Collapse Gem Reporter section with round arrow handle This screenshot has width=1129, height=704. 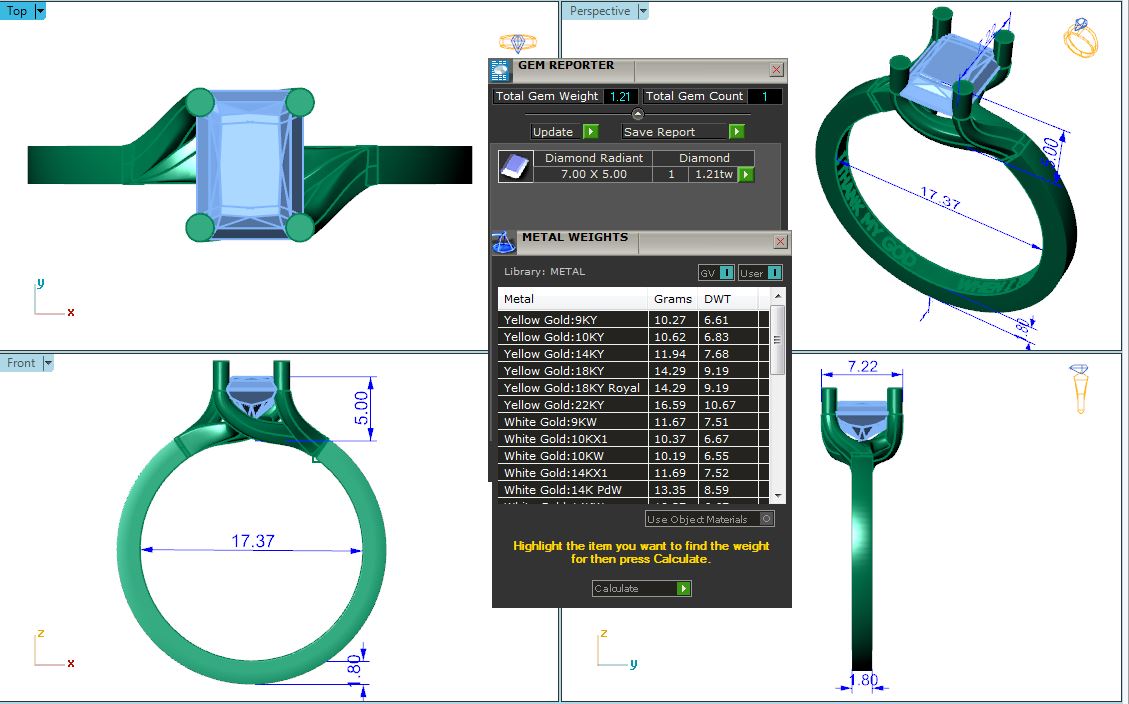click(638, 114)
